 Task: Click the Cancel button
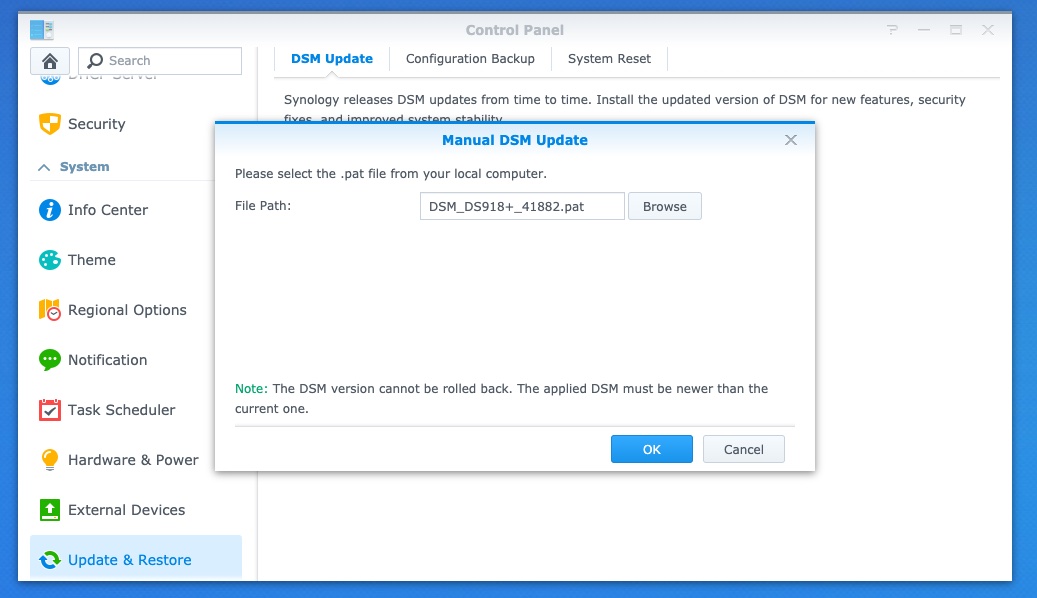743,449
